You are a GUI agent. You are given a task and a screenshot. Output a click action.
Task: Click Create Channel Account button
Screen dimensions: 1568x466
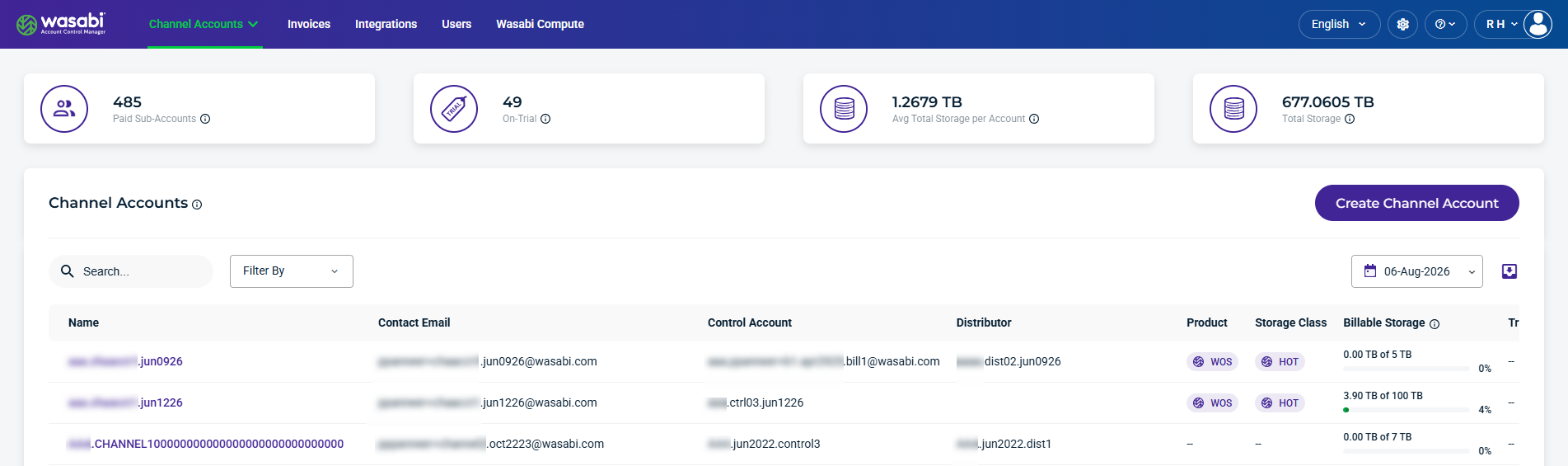coord(1416,203)
